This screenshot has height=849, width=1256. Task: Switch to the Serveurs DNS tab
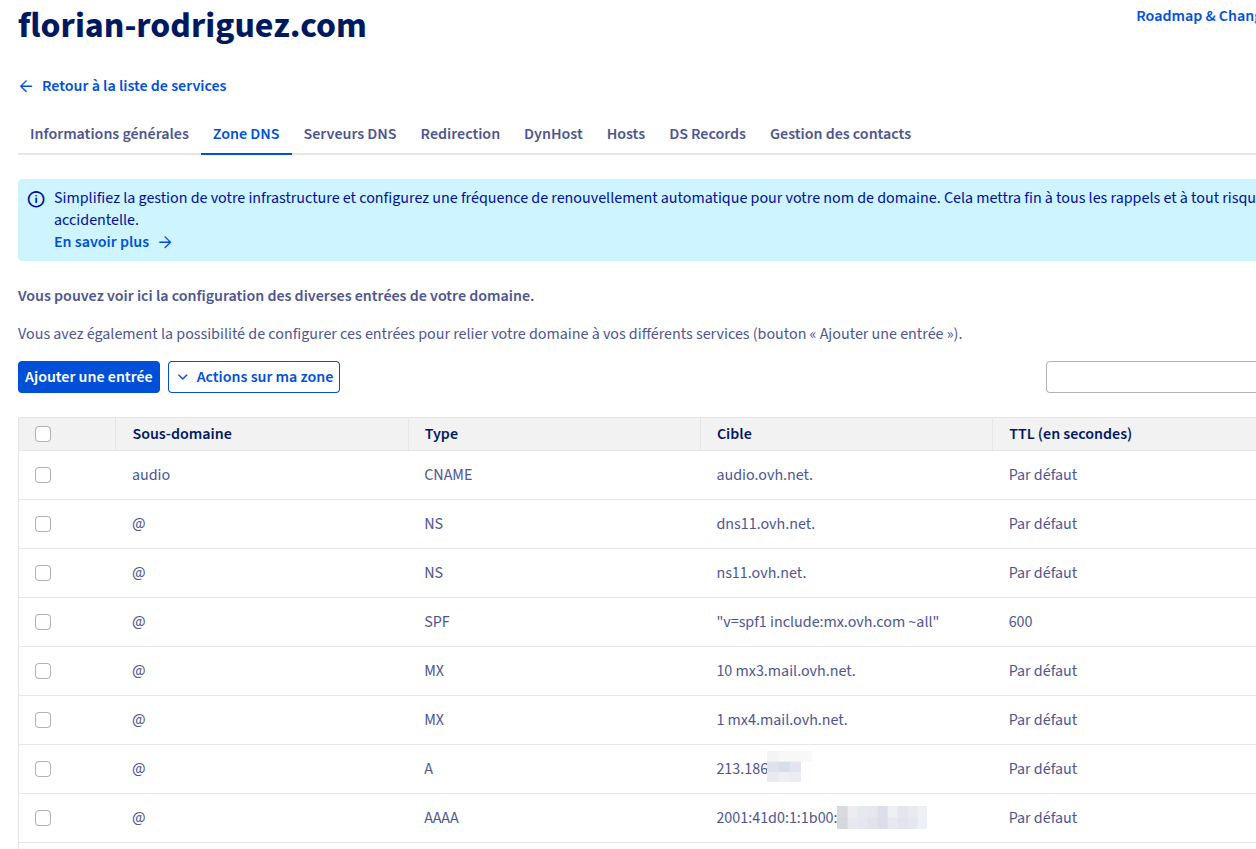tap(350, 133)
